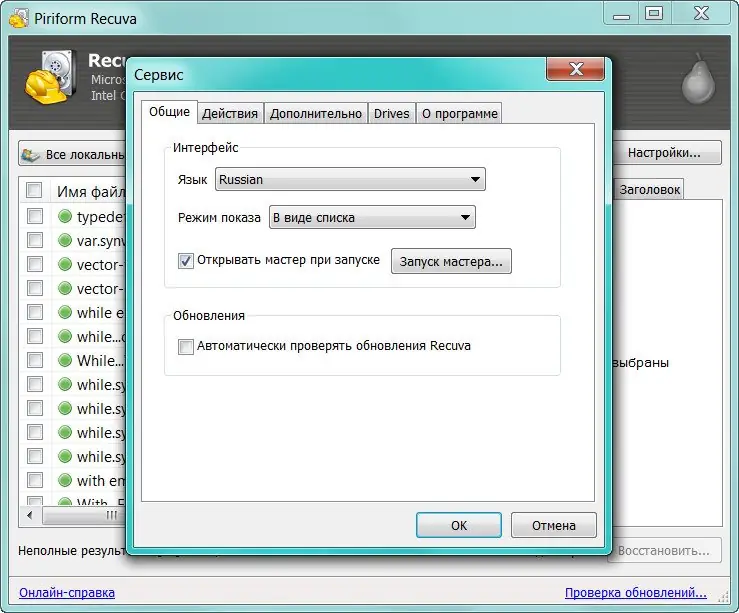The height and width of the screenshot is (613, 739).
Task: Open the О программе tab
Action: (x=460, y=114)
